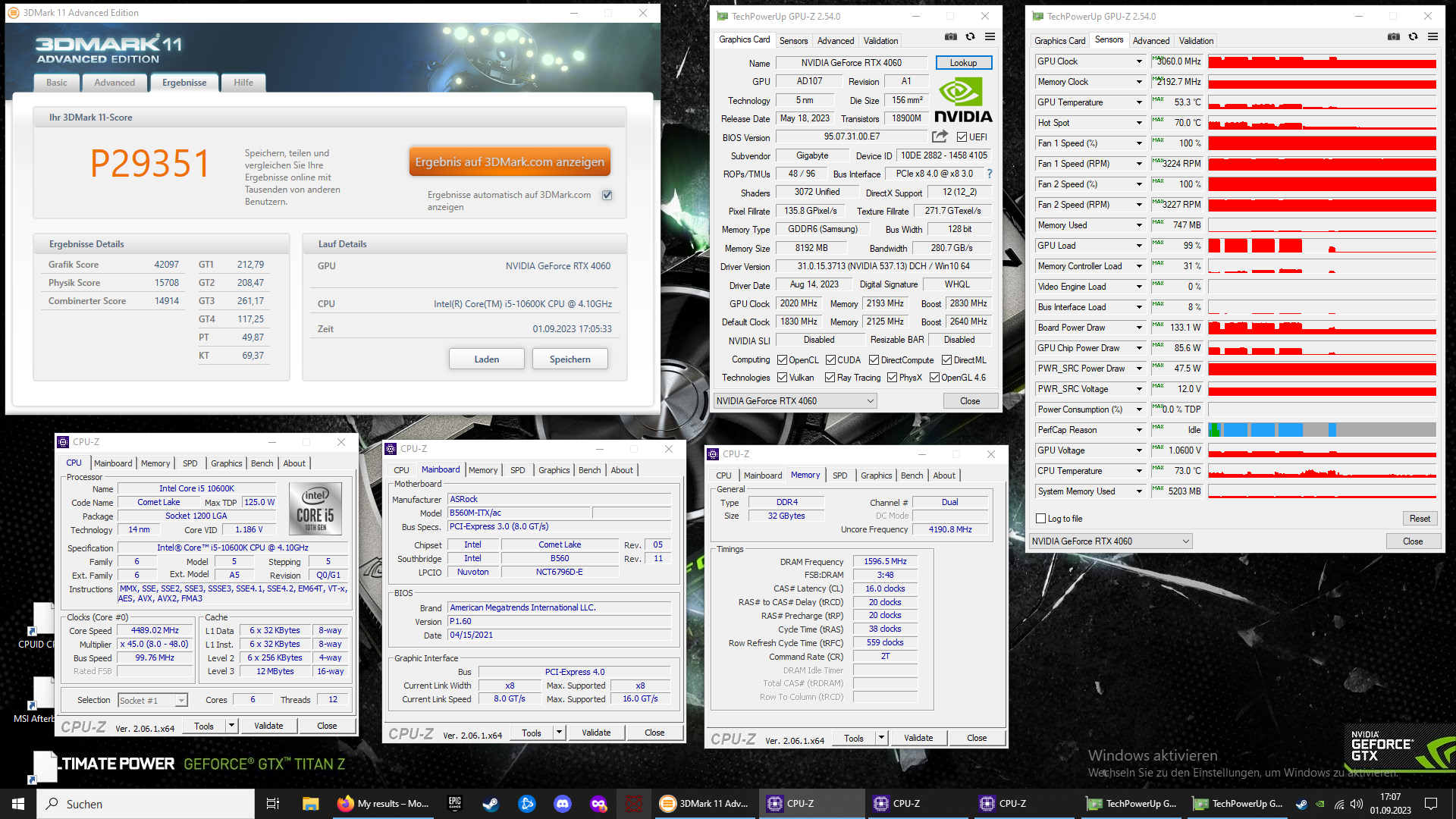Click the refresh icon in GPU-Z Graphics Card window
The image size is (1456, 819).
click(x=970, y=36)
